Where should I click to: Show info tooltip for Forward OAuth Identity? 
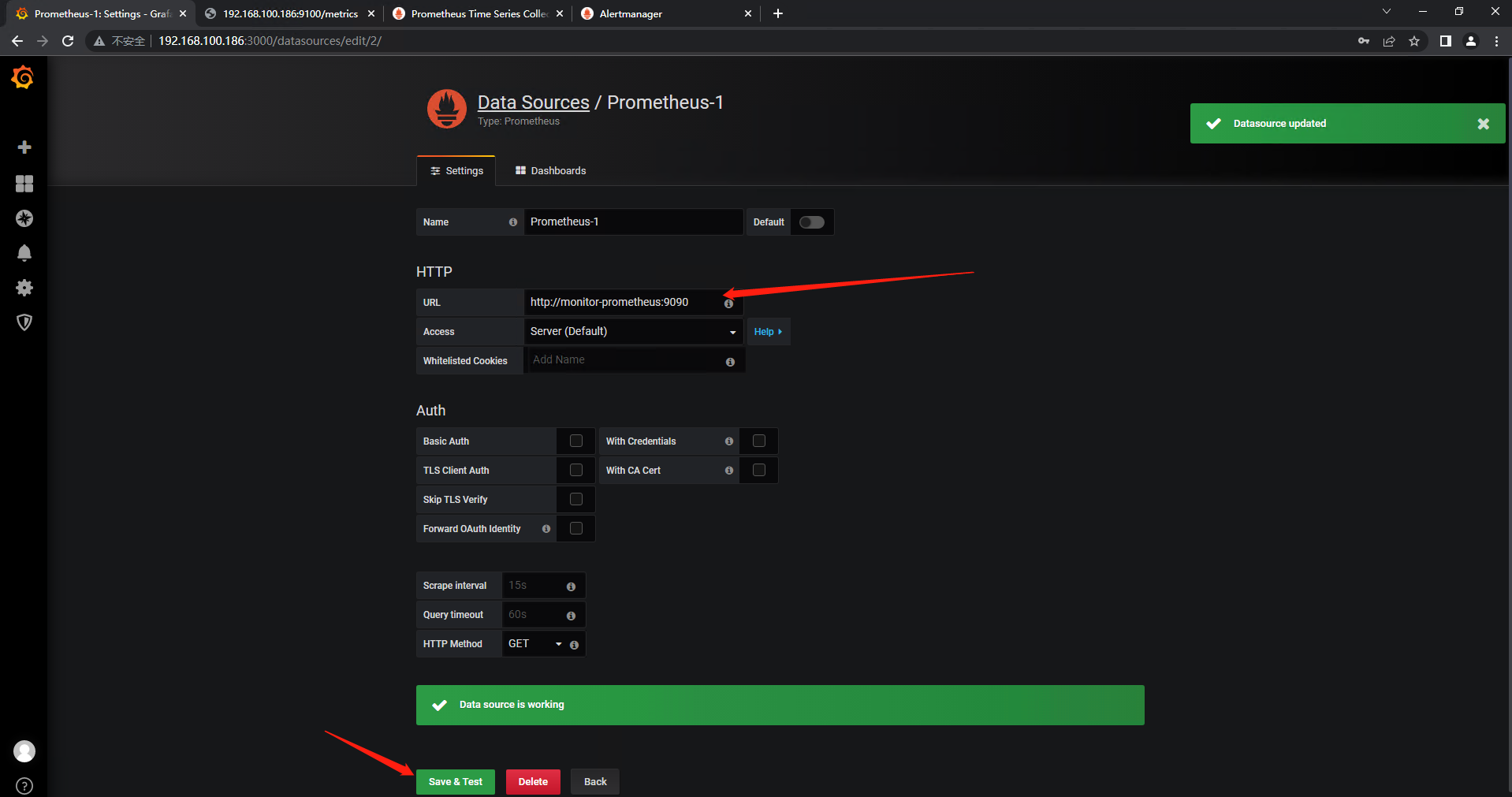546,529
